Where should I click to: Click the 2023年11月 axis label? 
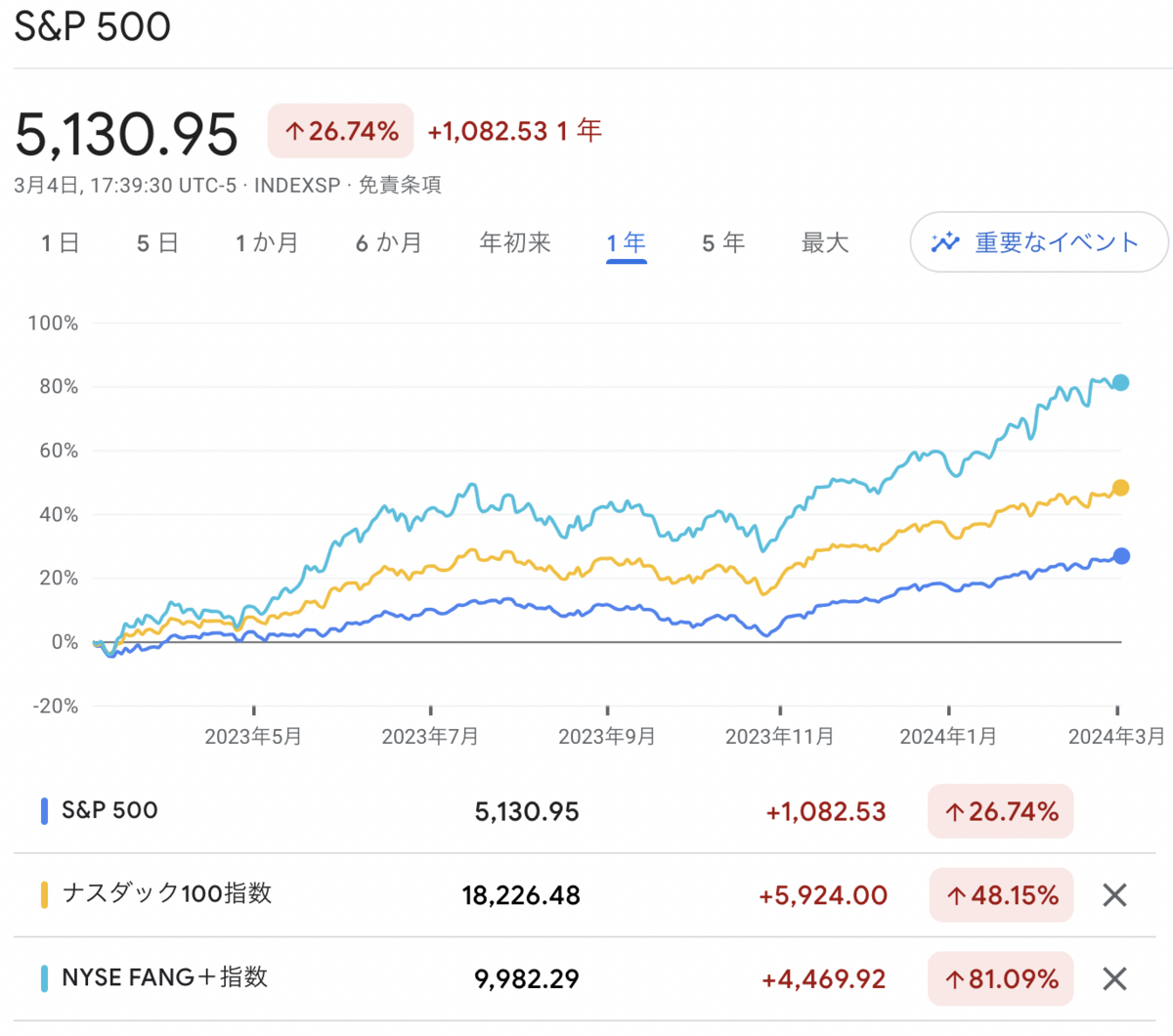[780, 736]
